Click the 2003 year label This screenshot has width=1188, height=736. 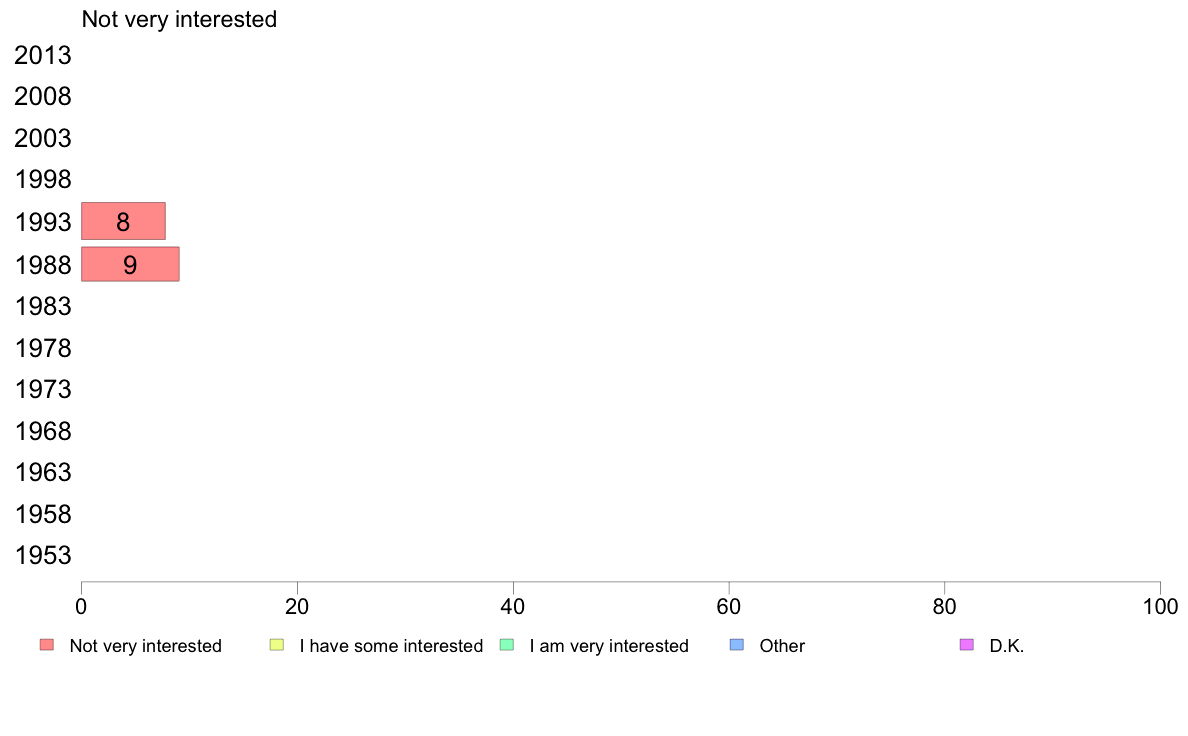[x=43, y=139]
